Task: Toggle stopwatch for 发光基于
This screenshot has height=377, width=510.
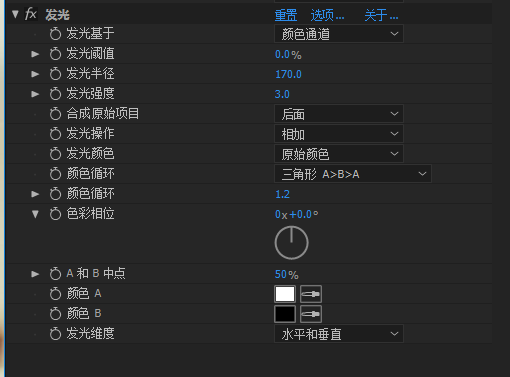Action: pos(55,34)
